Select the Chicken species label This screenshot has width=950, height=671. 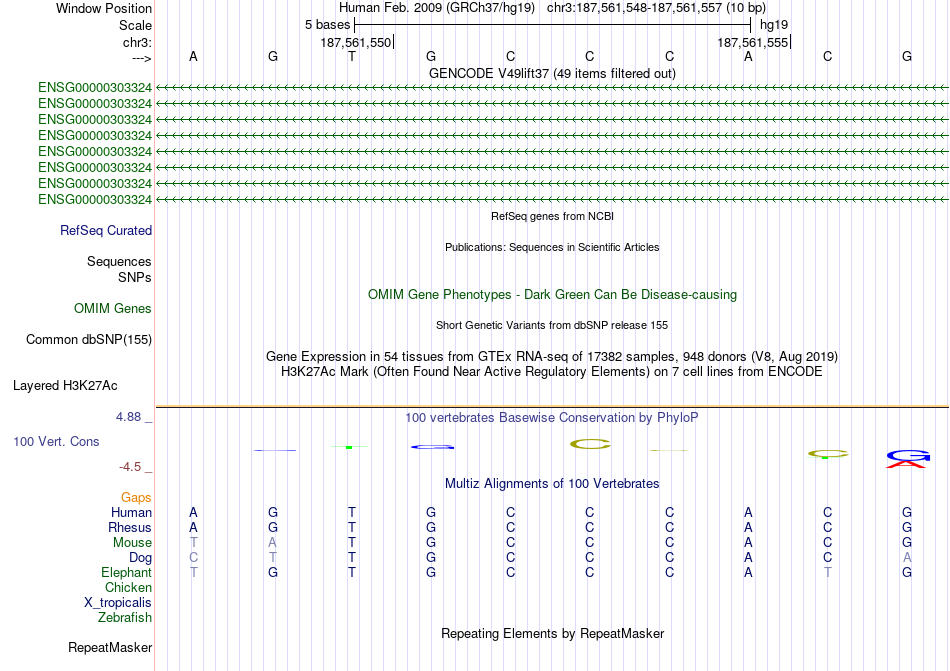(x=128, y=587)
